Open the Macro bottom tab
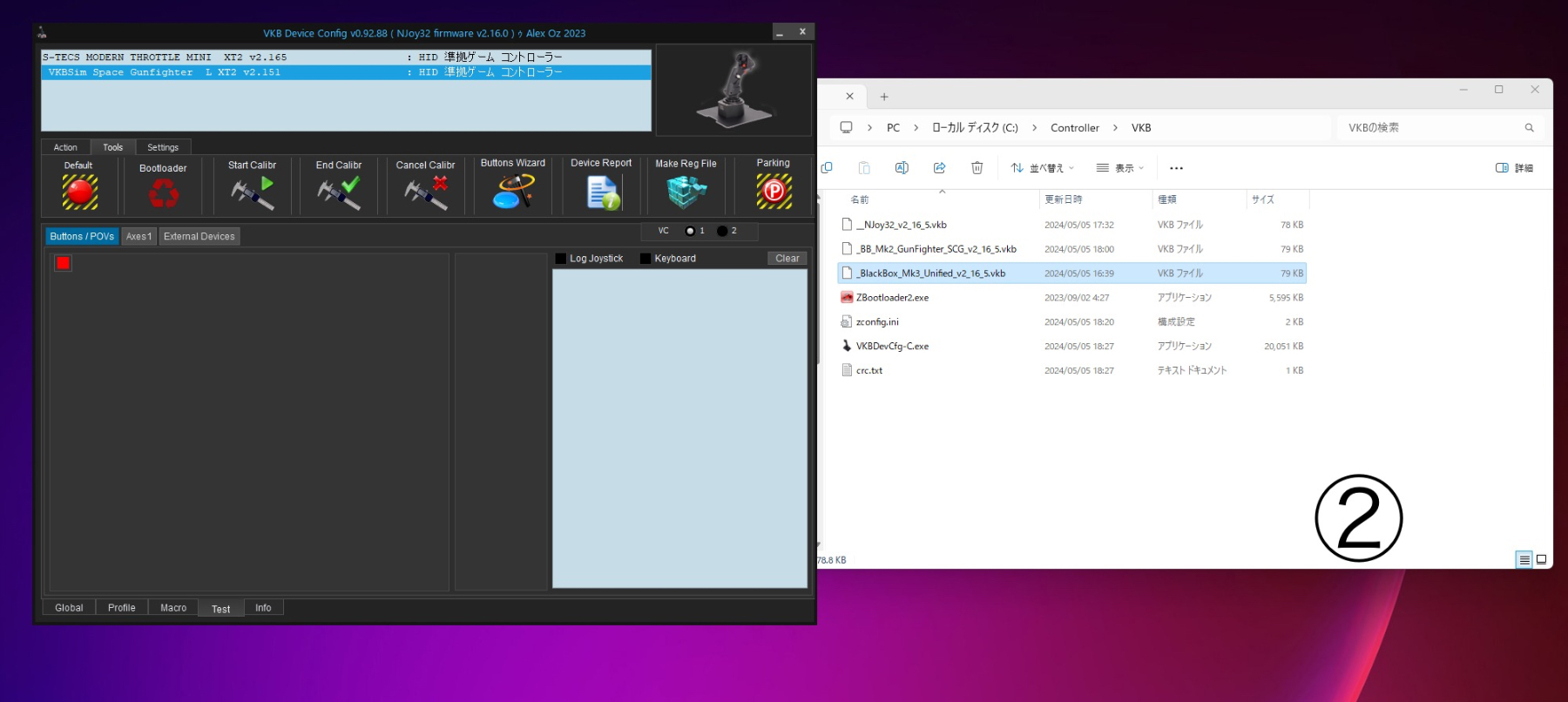The image size is (1568, 702). [173, 608]
